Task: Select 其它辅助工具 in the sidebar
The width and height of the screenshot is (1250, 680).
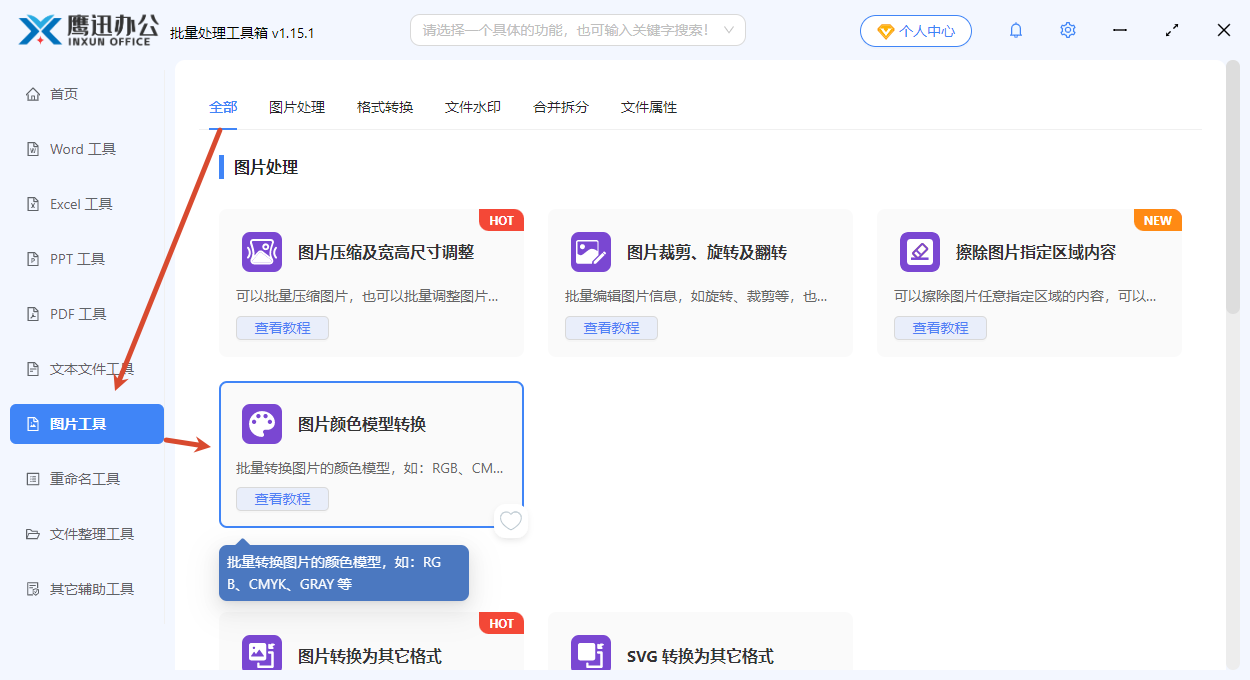Action: (x=87, y=589)
